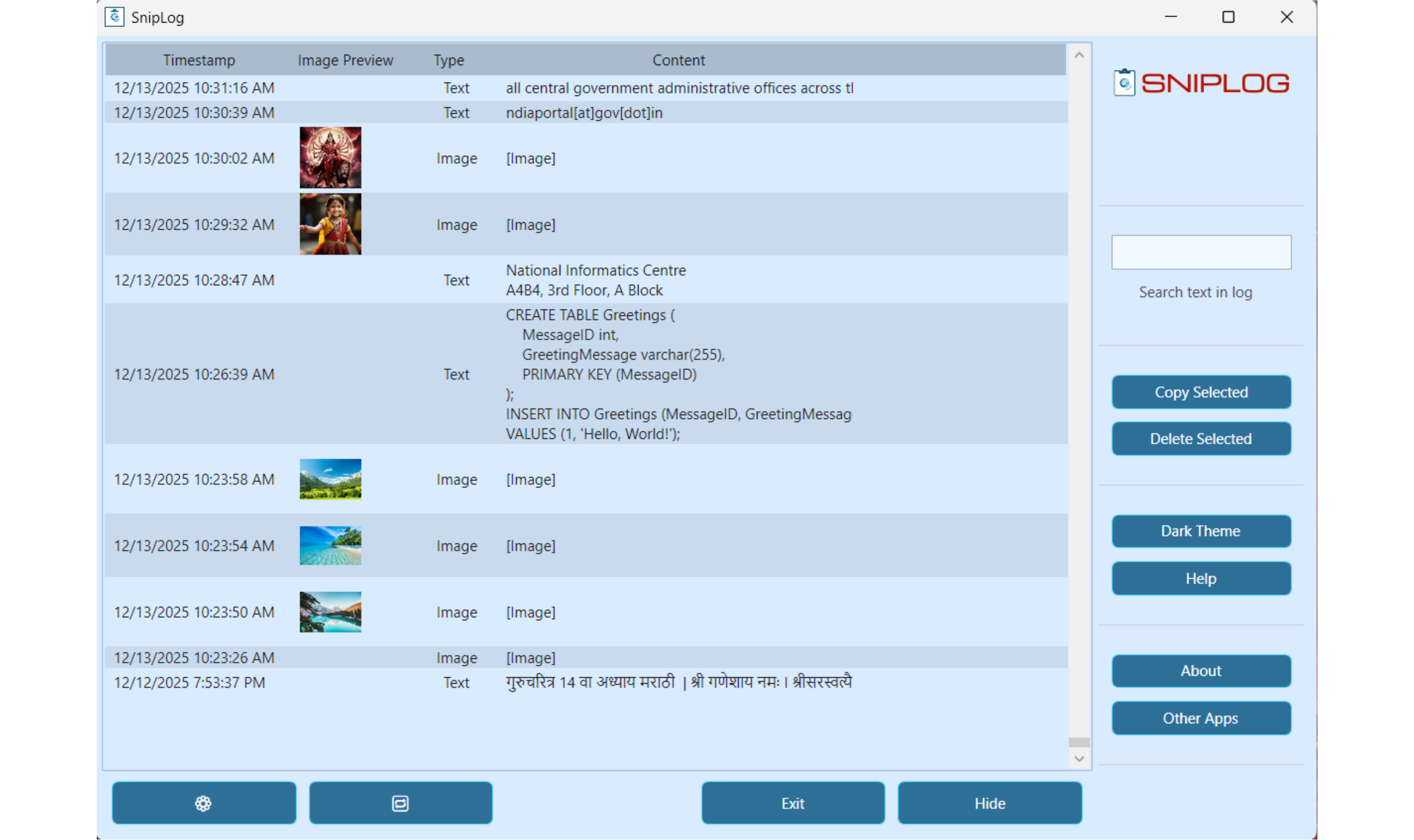Click the scrollbar down arrow
The image size is (1414, 840).
(1079, 758)
